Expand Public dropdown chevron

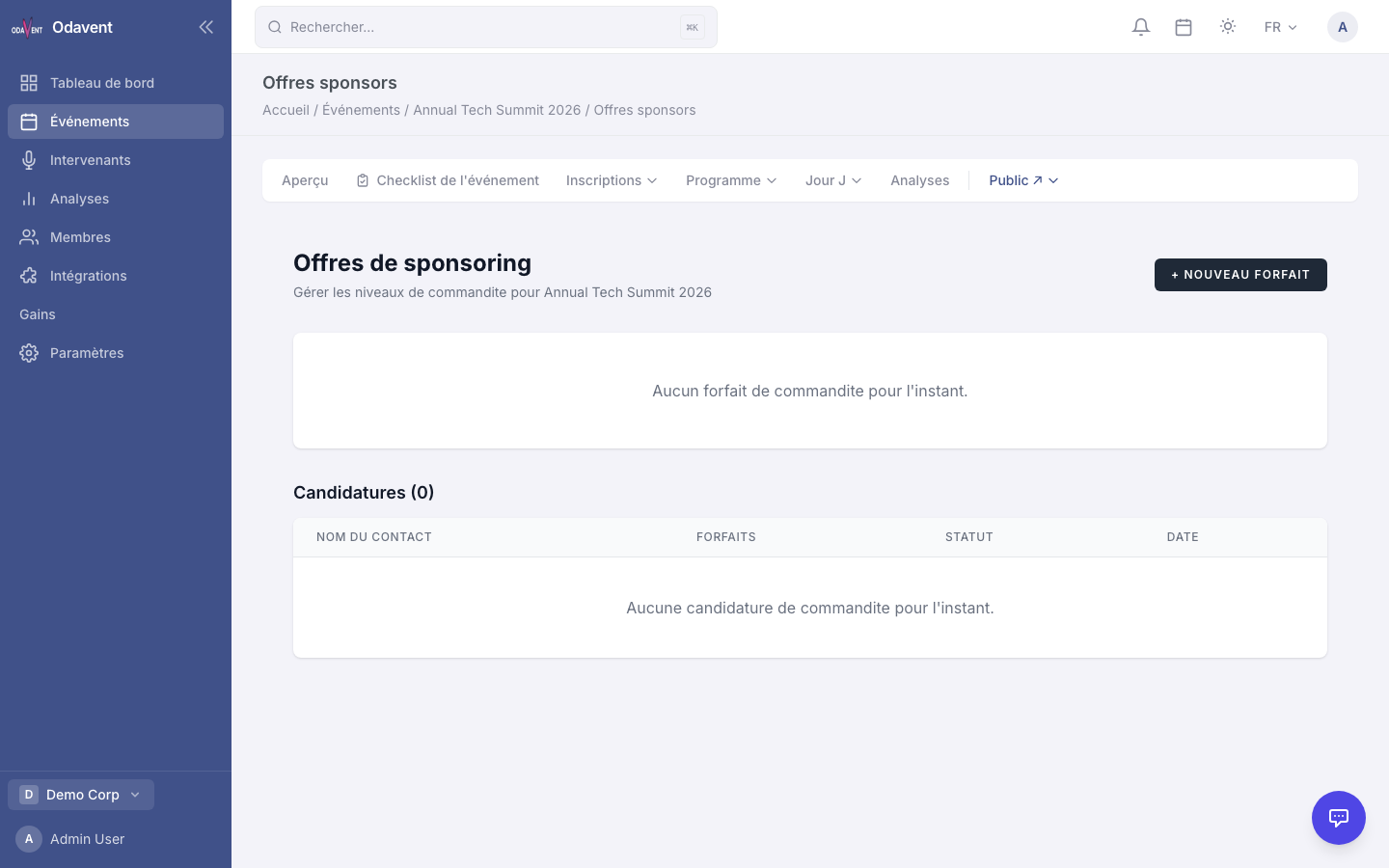click(x=1053, y=180)
